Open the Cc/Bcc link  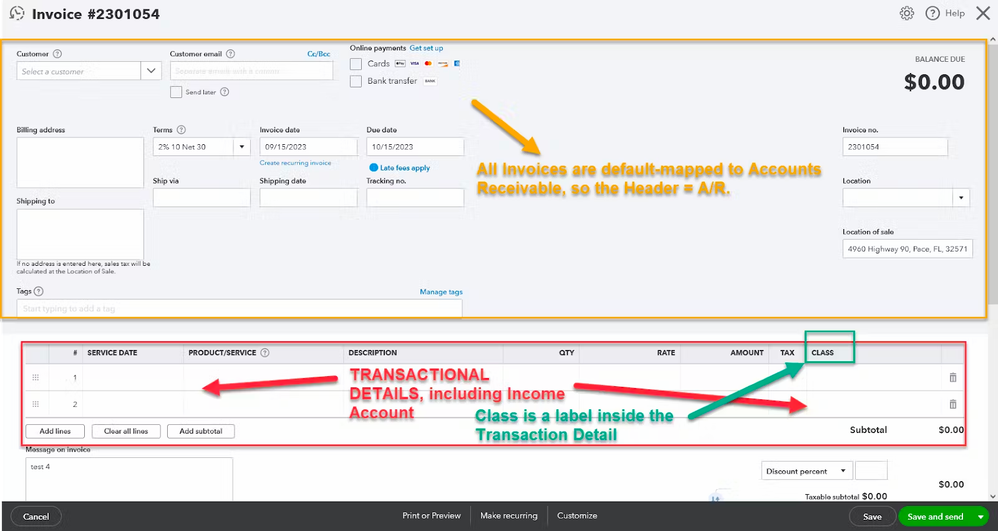[319, 54]
